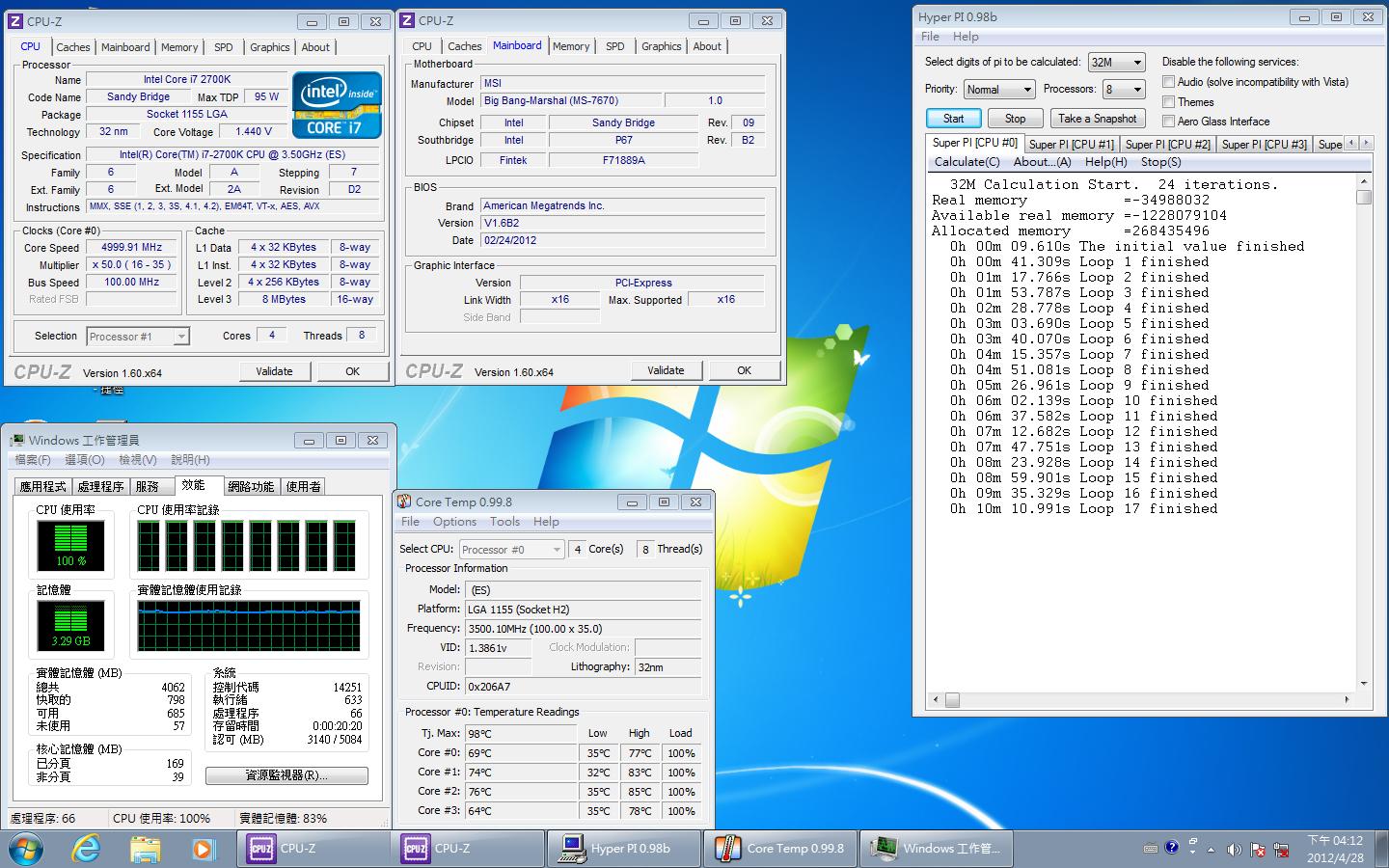Click the Windows Task Manager title bar icon
The height and width of the screenshot is (868, 1389).
point(17,440)
